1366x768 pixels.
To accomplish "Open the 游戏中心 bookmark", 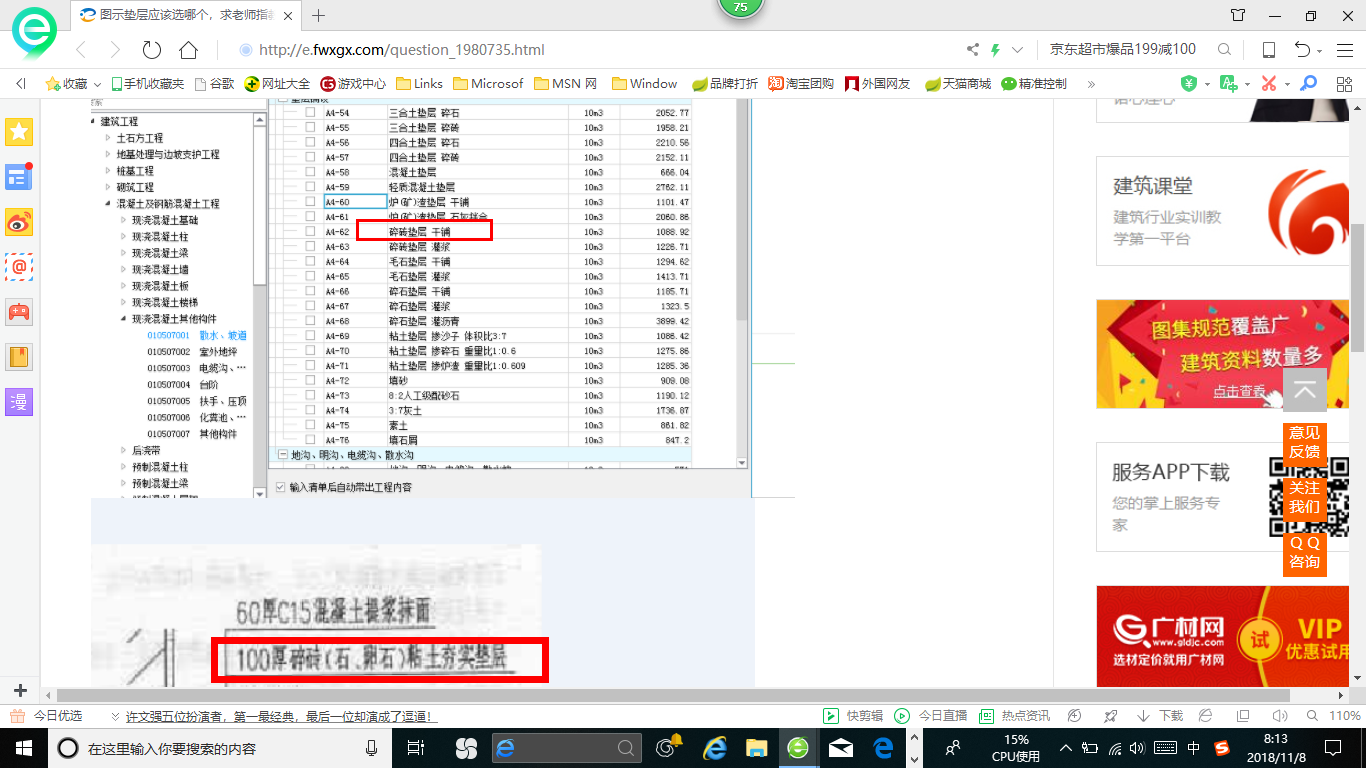I will coord(353,84).
